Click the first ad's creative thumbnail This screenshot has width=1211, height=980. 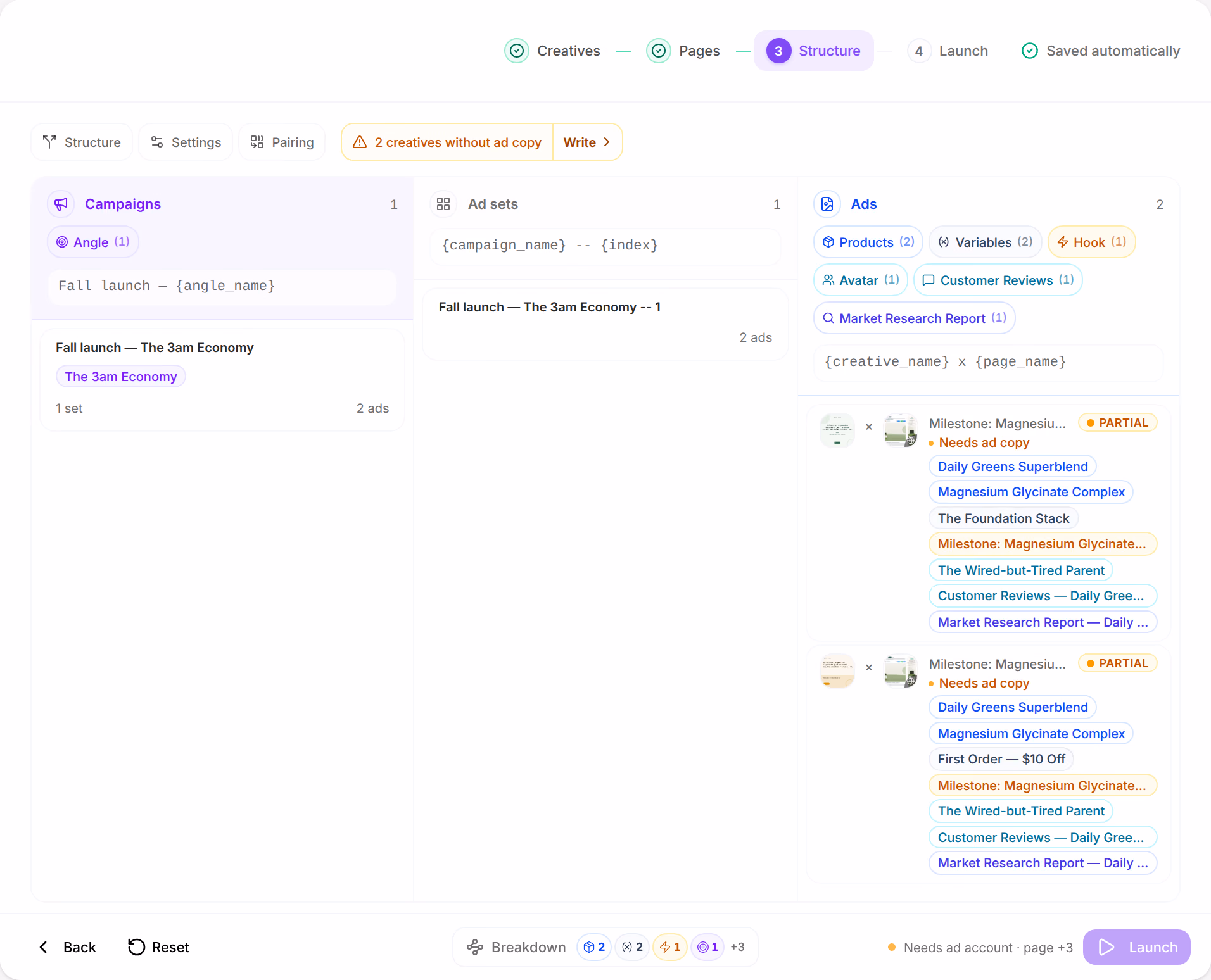837,430
